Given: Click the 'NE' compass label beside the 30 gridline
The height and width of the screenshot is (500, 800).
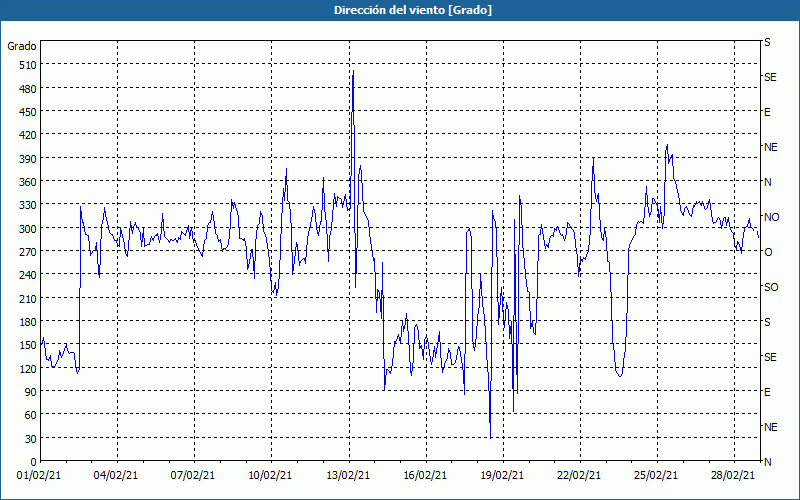Looking at the screenshot, I should [x=771, y=427].
